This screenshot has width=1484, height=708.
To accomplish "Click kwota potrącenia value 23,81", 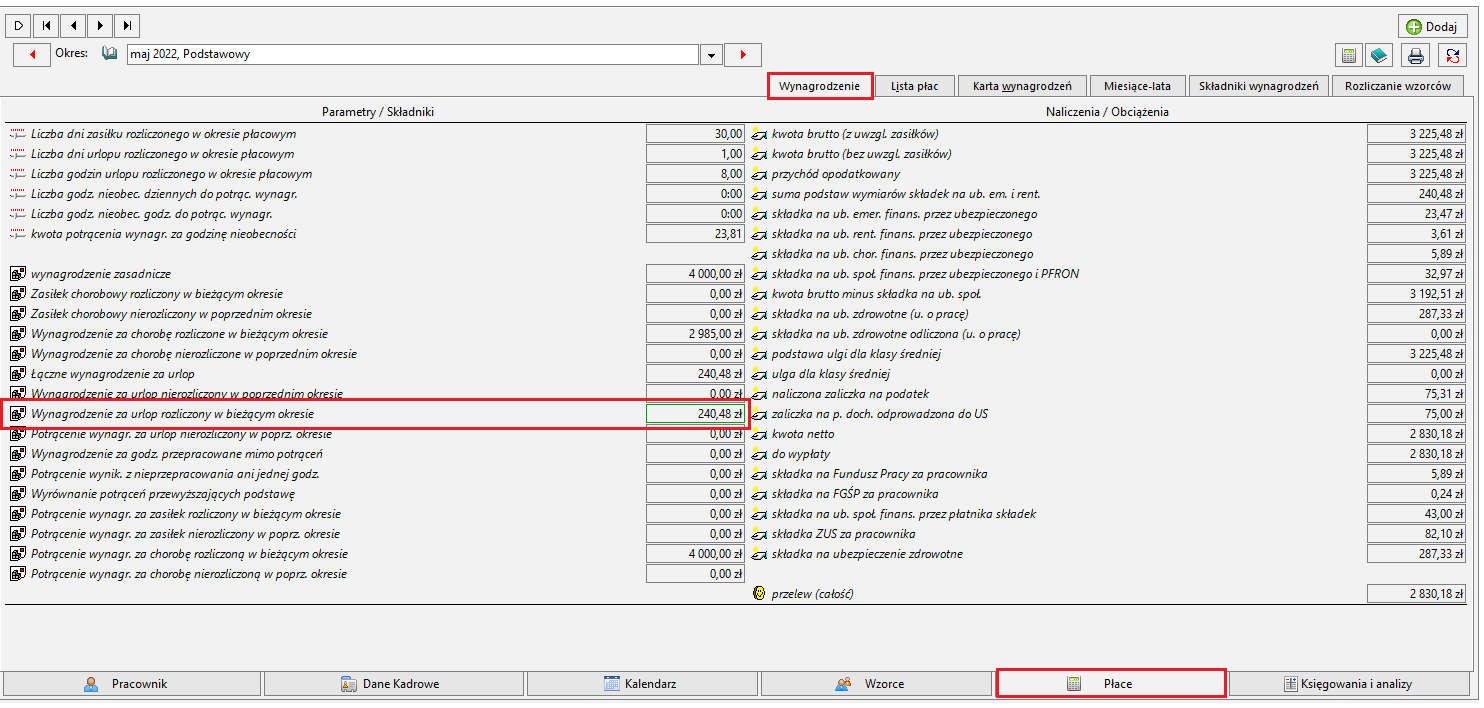I will tap(696, 233).
